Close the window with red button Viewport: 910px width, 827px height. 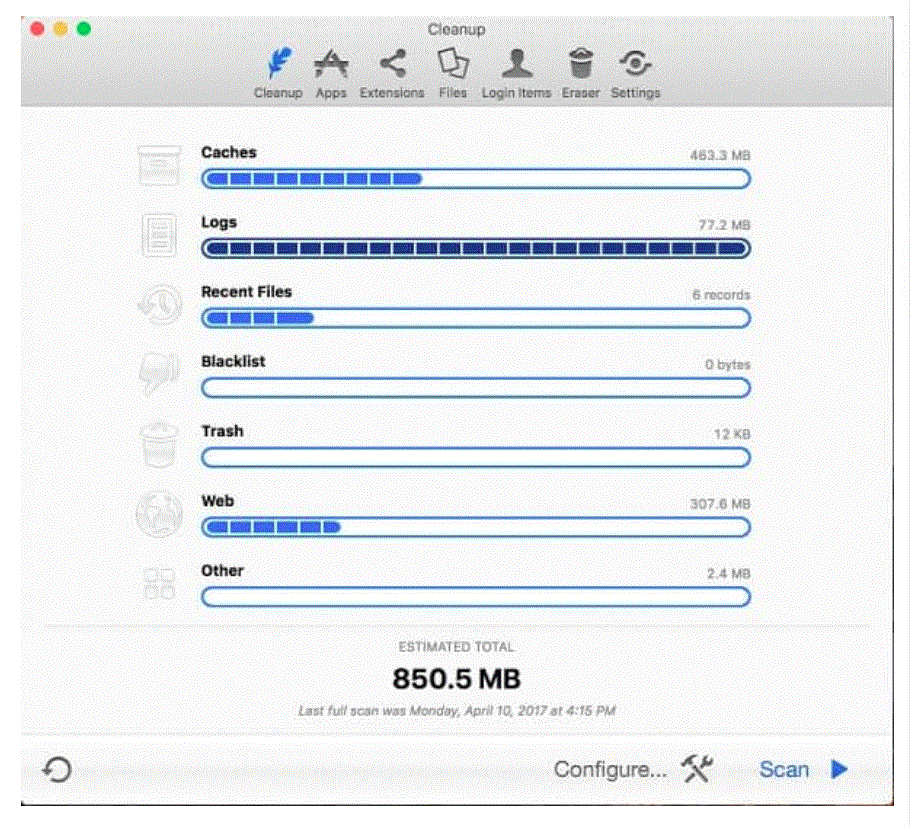38,28
